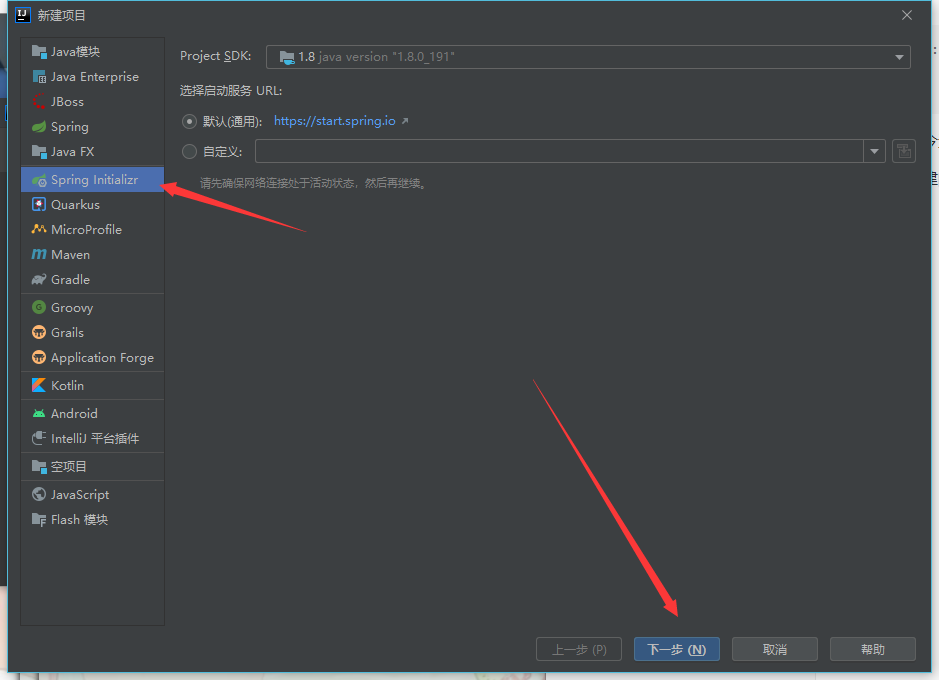Click the Gradle elephant icon
The width and height of the screenshot is (939, 680).
click(x=39, y=280)
